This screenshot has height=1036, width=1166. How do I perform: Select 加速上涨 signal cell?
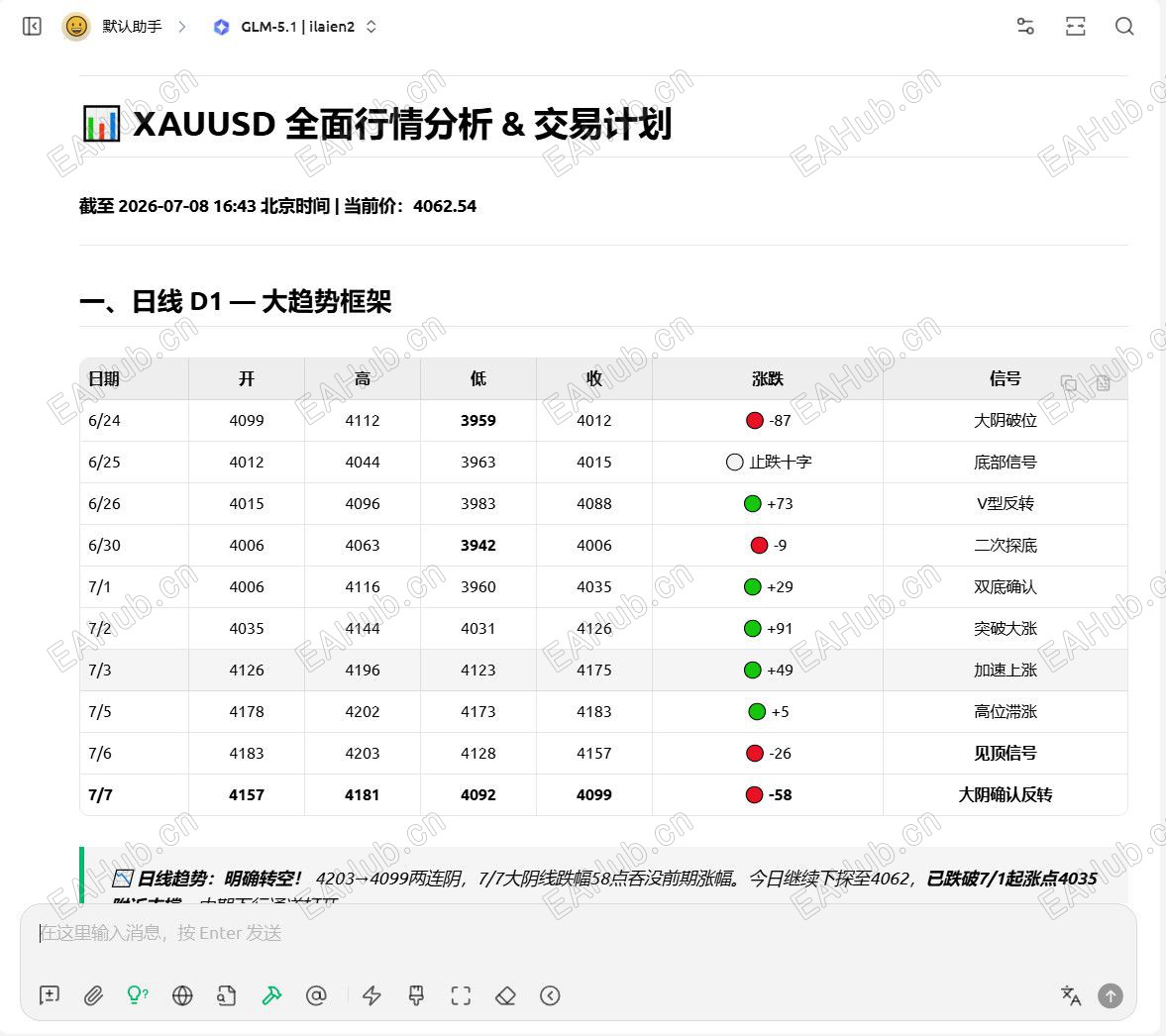click(x=1006, y=671)
